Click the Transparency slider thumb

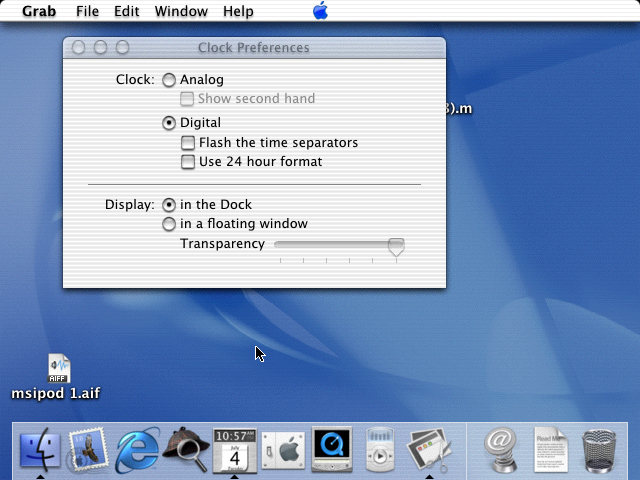(396, 247)
